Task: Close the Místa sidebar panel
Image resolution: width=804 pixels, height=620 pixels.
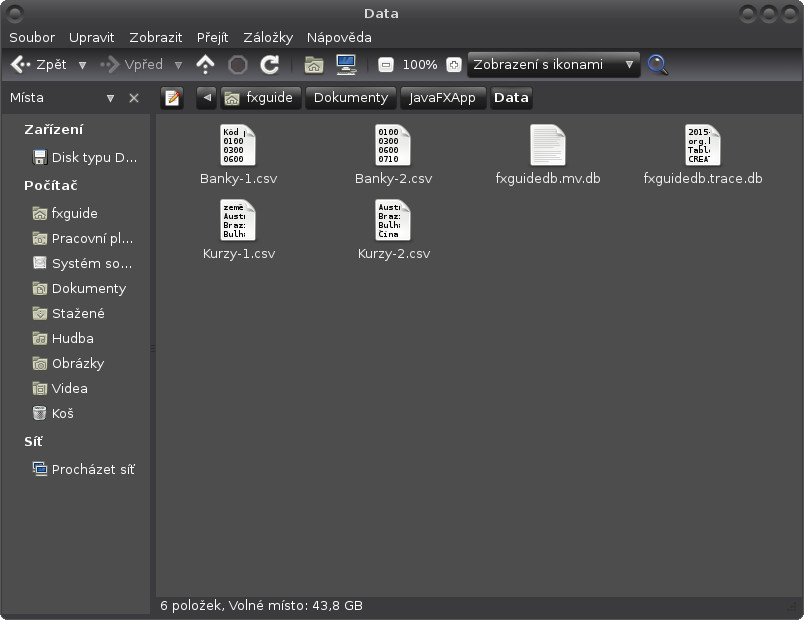Action: (133, 97)
